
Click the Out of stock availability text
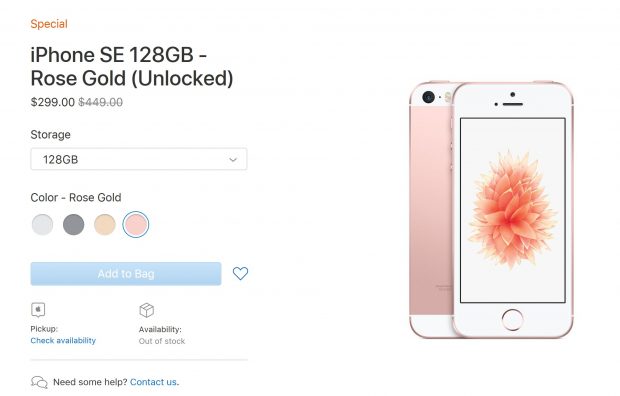(162, 341)
